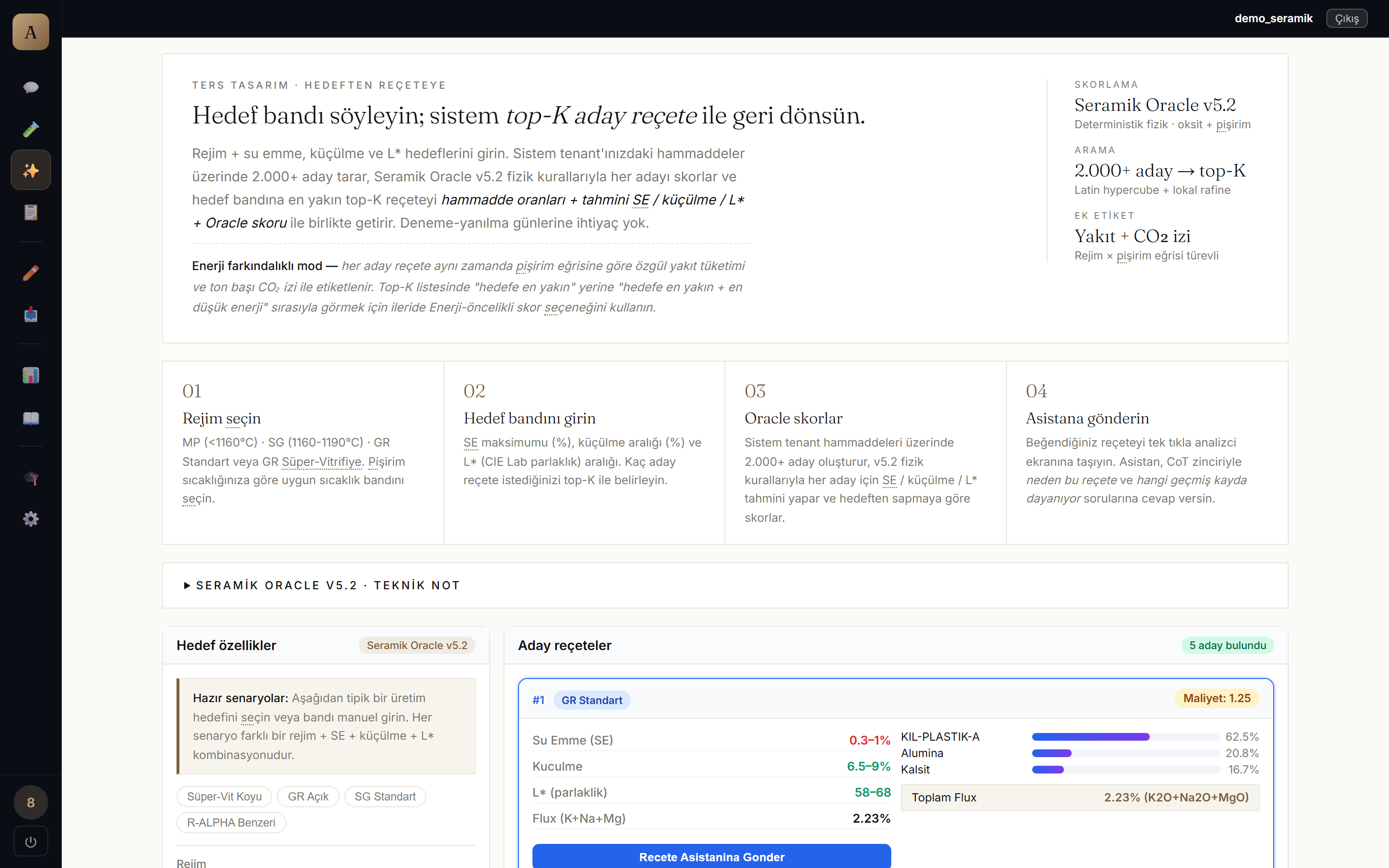Open the graduation cap training icon
Viewport: 1389px width, 868px height.
[30, 477]
